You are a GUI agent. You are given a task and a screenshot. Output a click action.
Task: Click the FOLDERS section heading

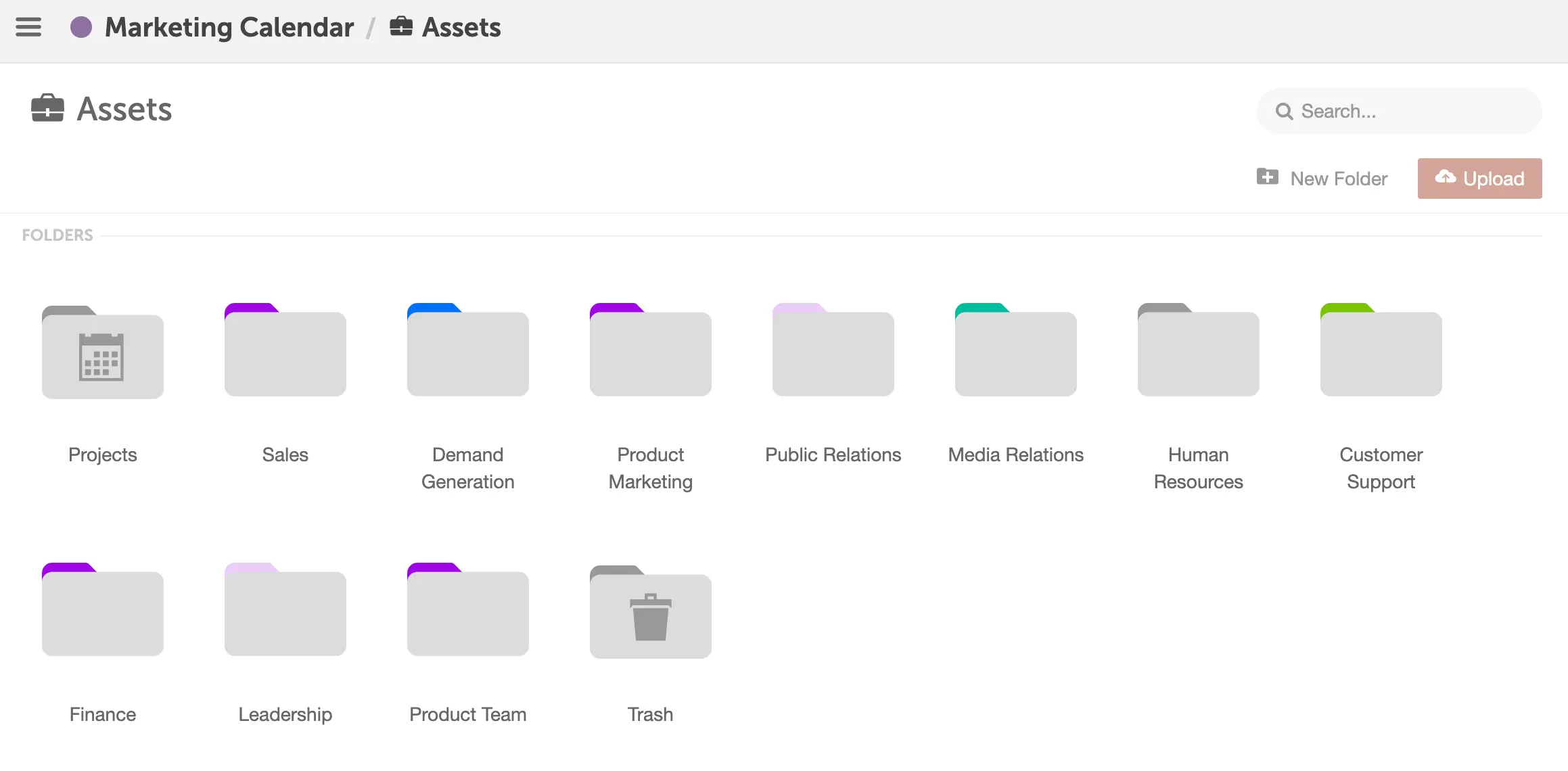tap(57, 235)
